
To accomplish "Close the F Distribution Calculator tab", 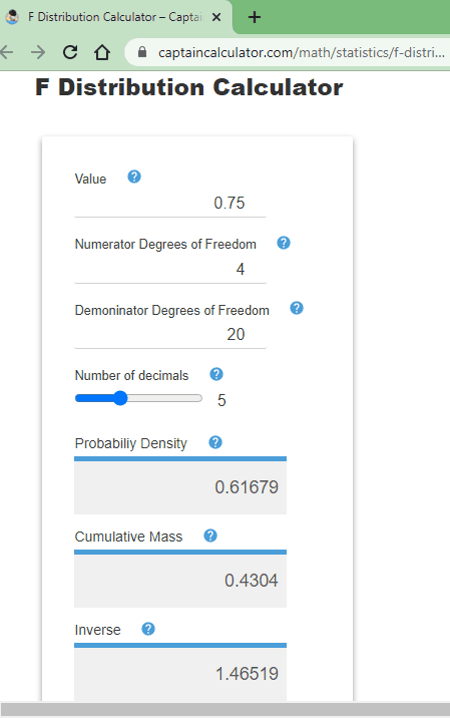I will point(217,17).
